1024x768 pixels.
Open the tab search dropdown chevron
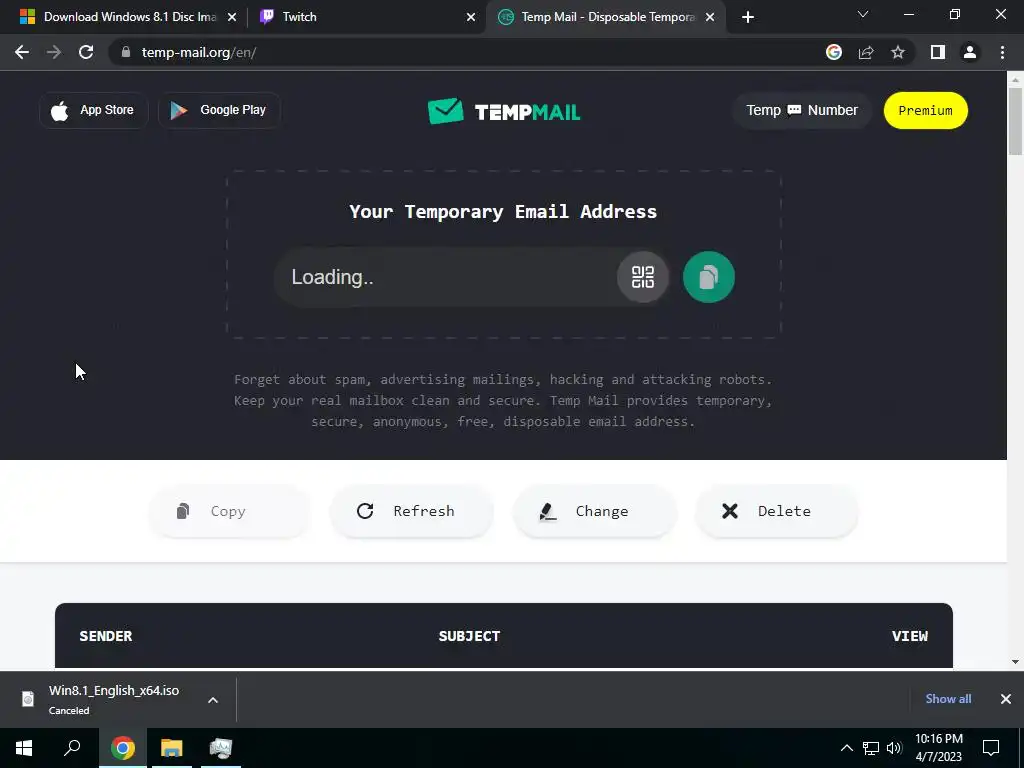863,14
